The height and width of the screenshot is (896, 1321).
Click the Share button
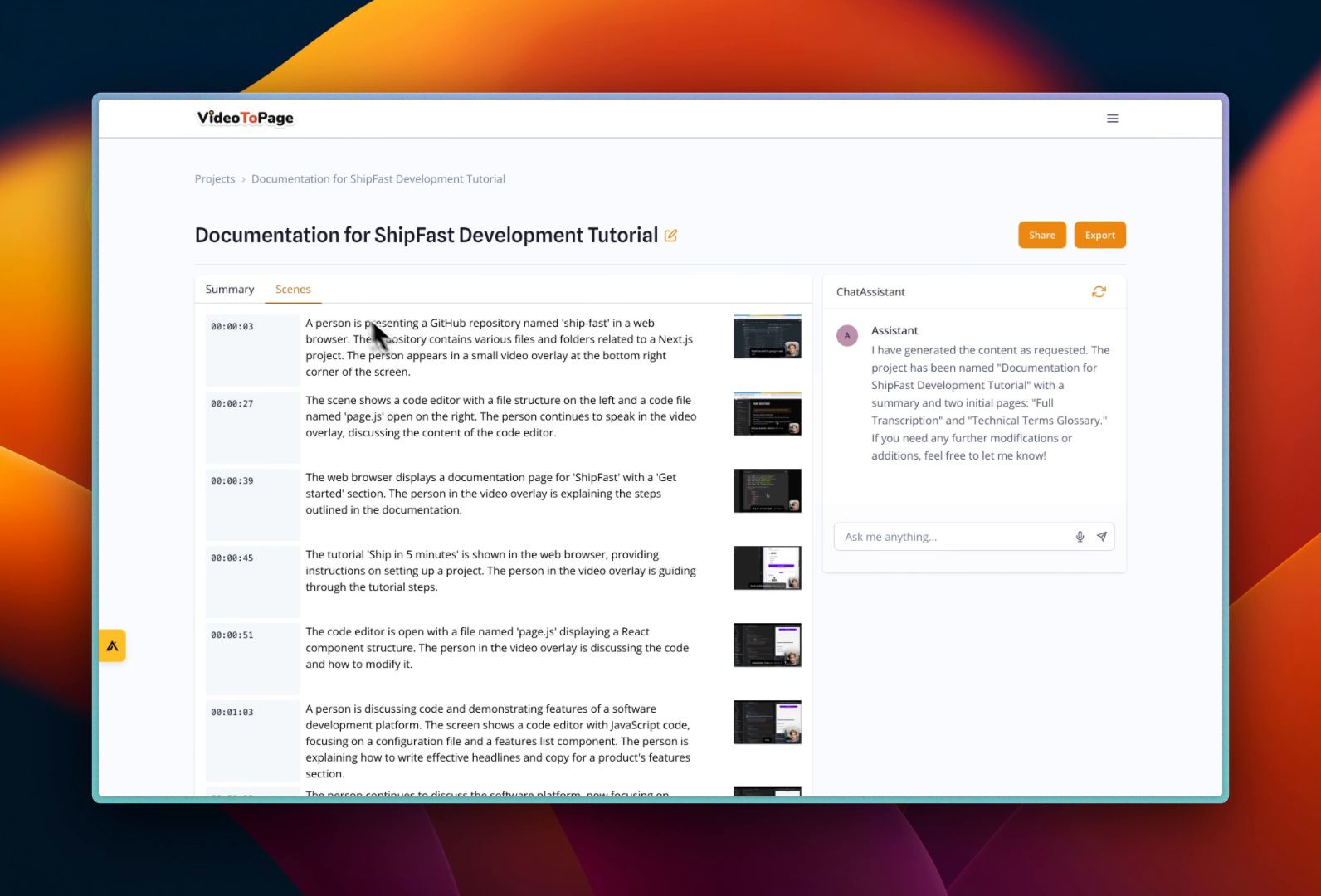[x=1042, y=235]
